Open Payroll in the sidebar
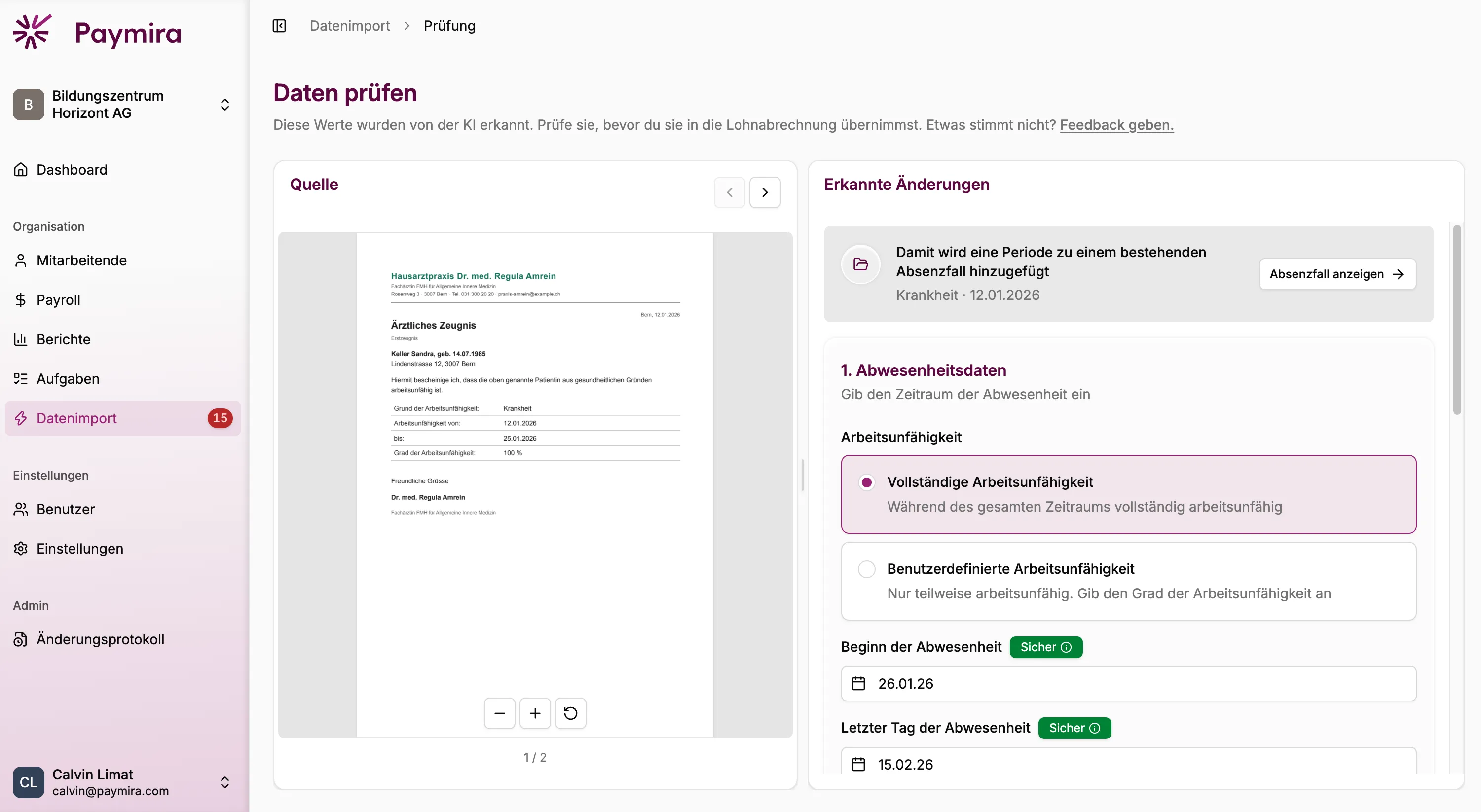1481x812 pixels. 122,300
